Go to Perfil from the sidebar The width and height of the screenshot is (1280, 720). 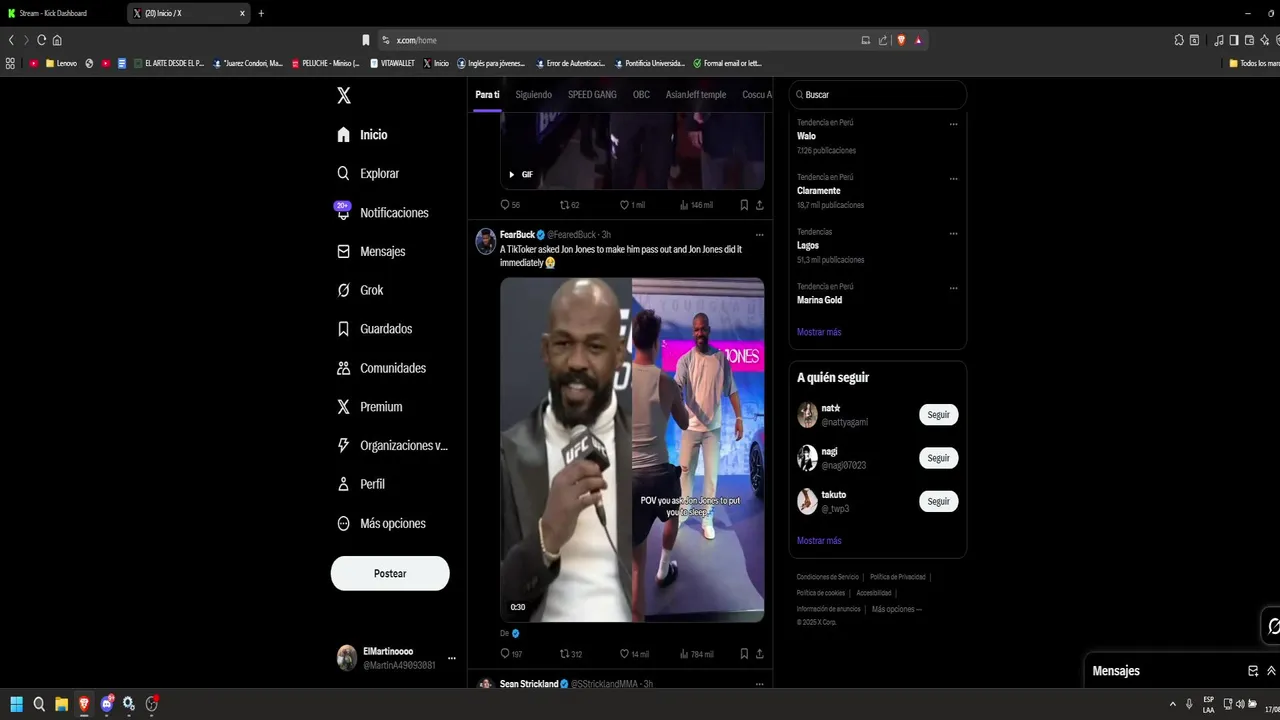click(361, 484)
